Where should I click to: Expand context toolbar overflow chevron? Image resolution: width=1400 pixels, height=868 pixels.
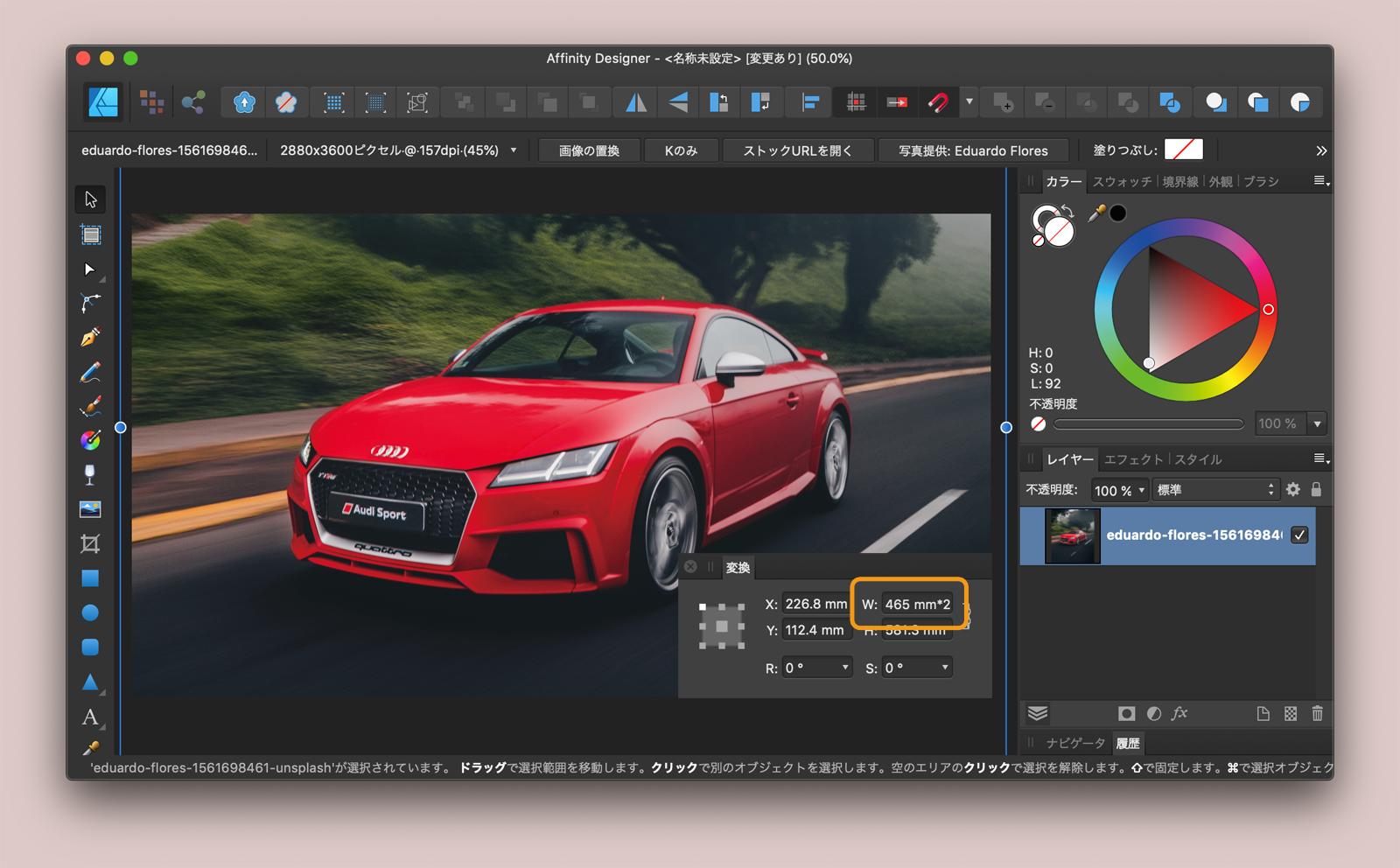1321,150
